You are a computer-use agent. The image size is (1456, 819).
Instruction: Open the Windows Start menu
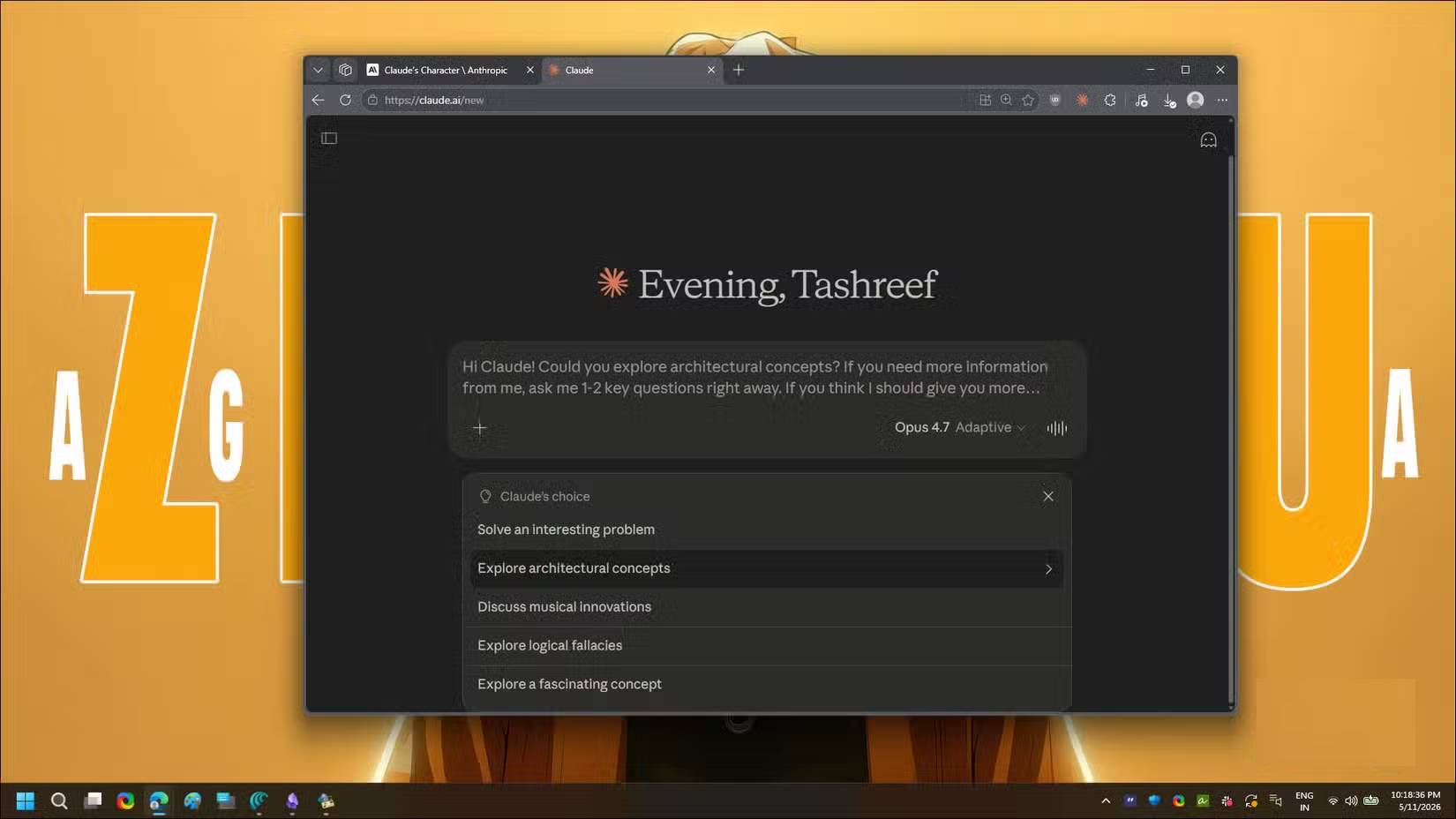26,800
